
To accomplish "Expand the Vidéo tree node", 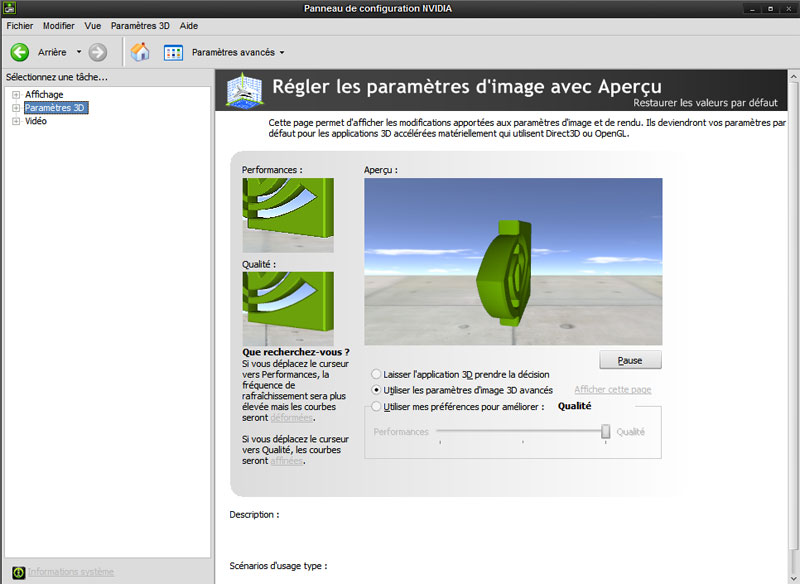I will (x=16, y=121).
